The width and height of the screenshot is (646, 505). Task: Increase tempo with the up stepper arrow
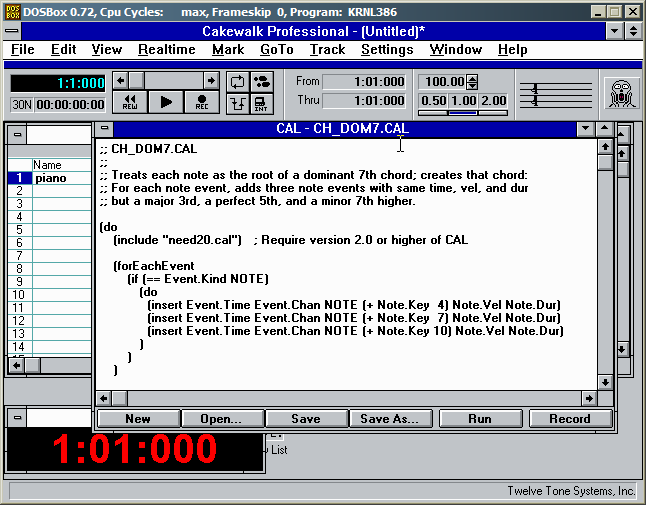tap(473, 78)
